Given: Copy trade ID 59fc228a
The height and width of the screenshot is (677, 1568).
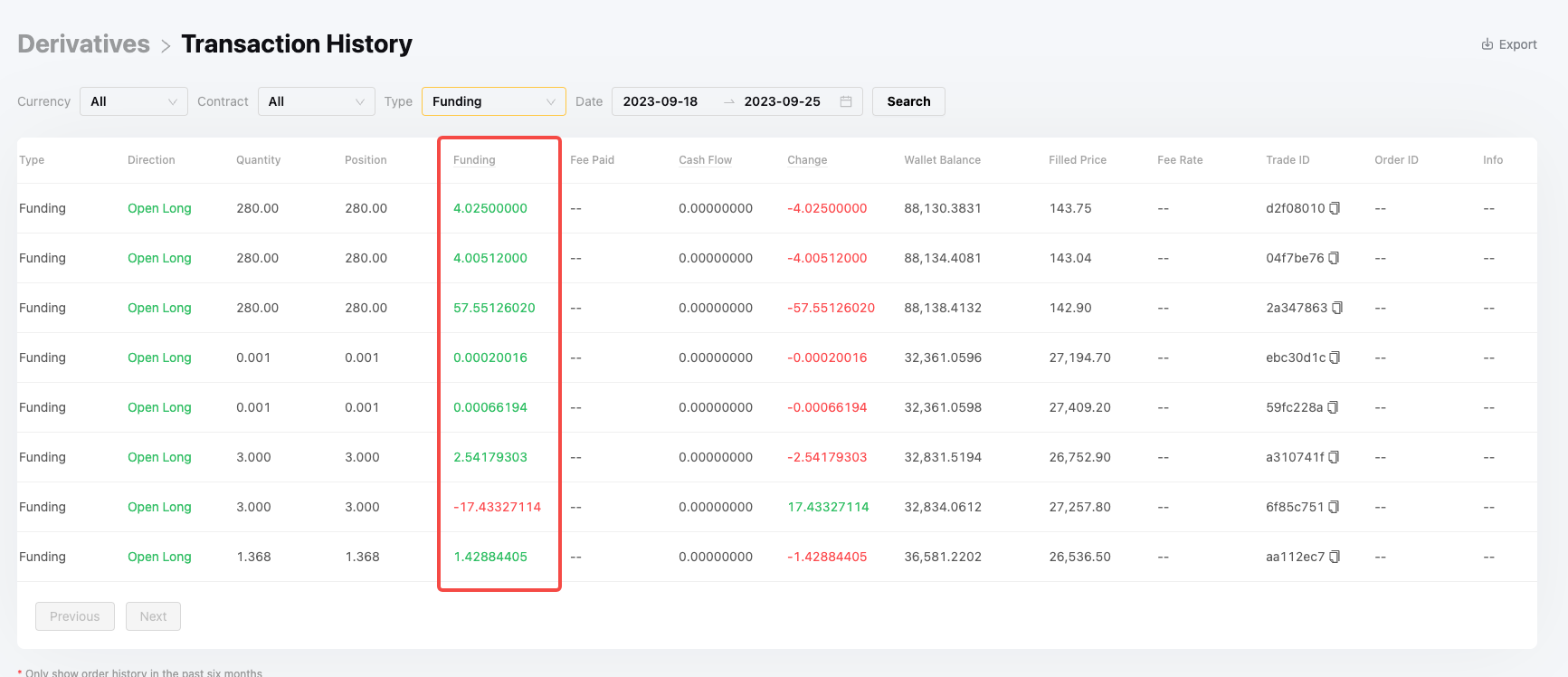Looking at the screenshot, I should (x=1332, y=407).
